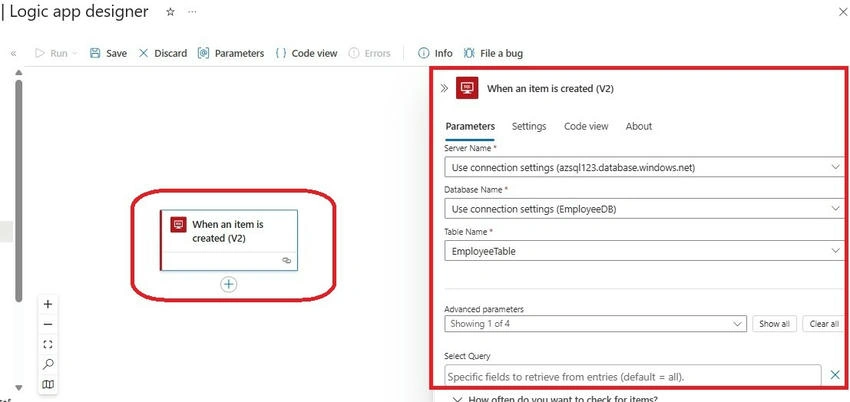The width and height of the screenshot is (850, 402).
Task: Open the canvas search tool
Action: tap(48, 364)
